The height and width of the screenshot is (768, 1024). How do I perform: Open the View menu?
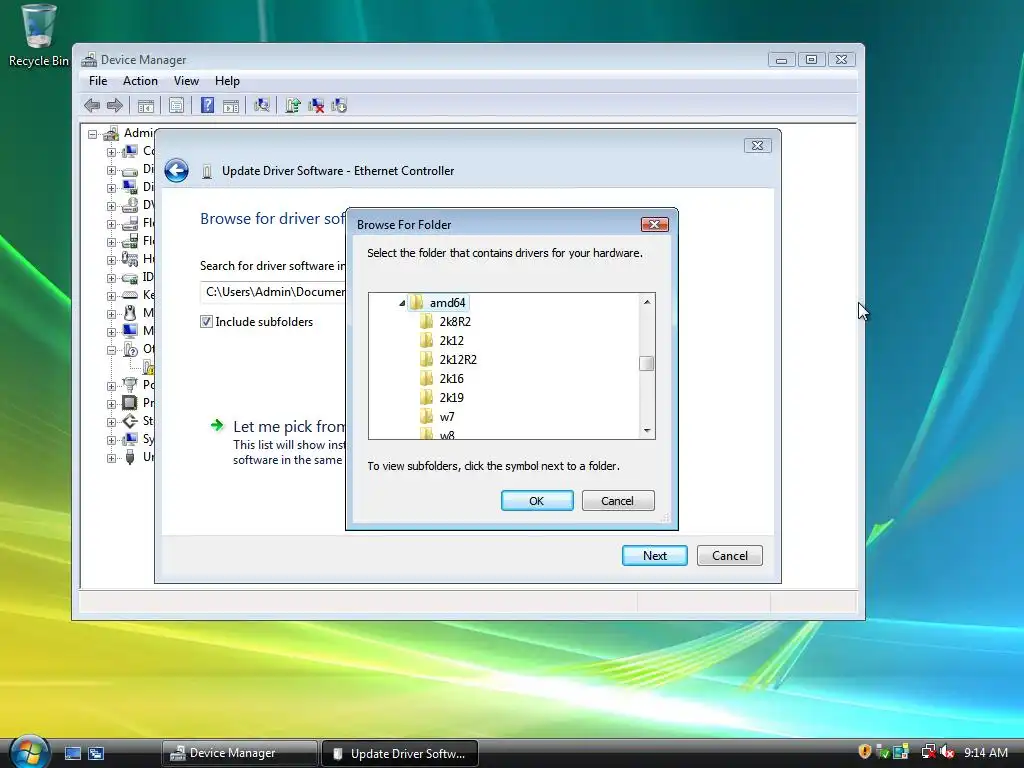point(186,81)
